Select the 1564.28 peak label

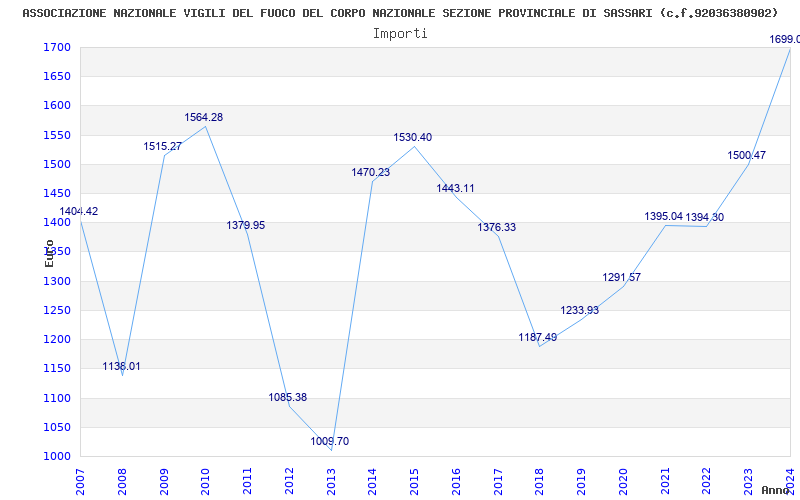204,117
